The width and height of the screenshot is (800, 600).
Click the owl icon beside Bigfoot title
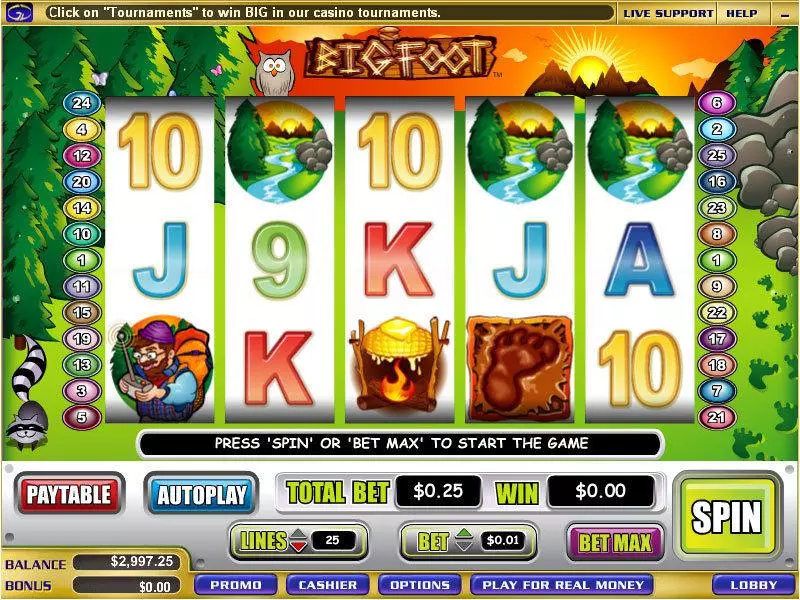[274, 72]
